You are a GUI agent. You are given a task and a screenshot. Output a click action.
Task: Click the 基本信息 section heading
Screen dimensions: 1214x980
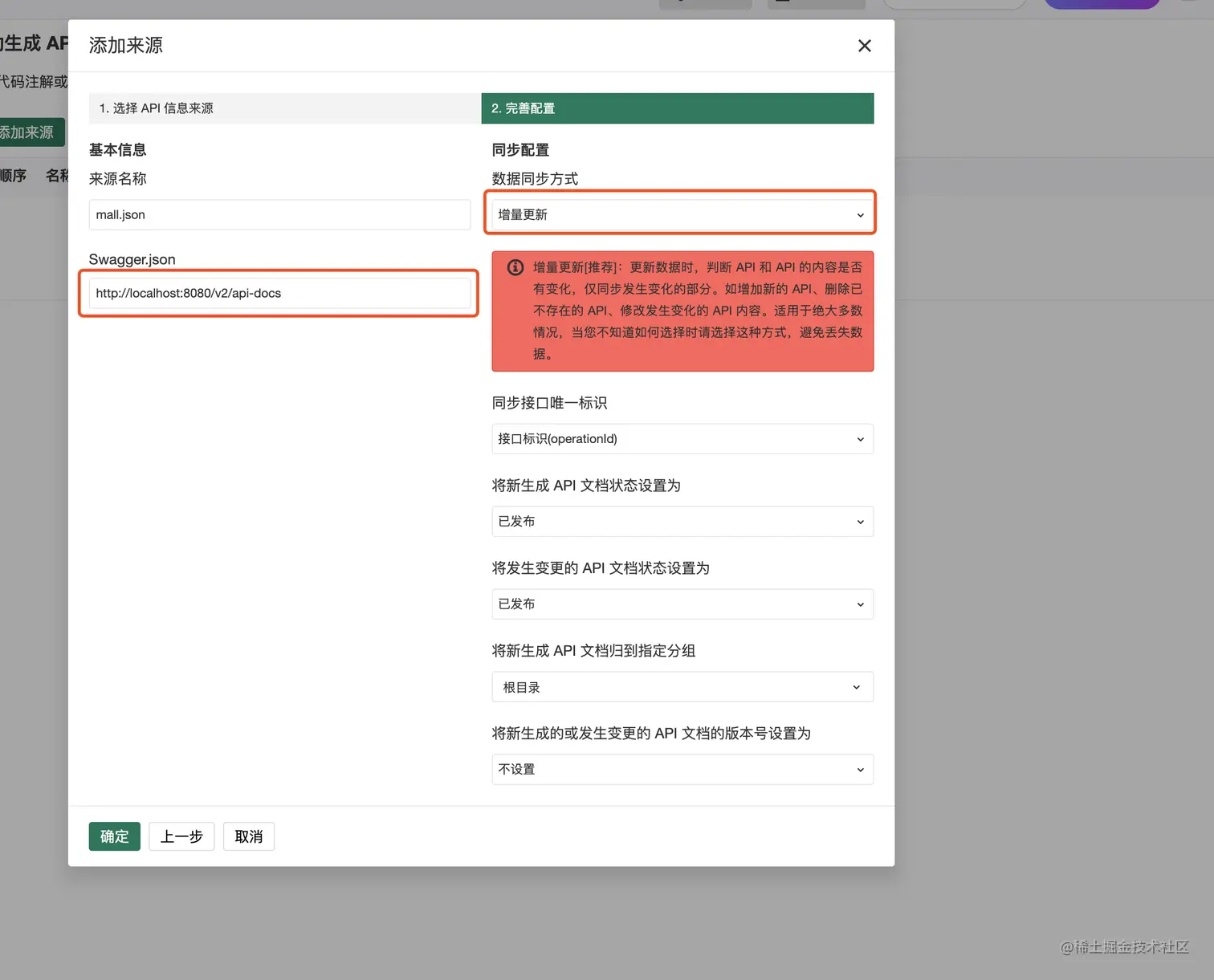coord(117,150)
